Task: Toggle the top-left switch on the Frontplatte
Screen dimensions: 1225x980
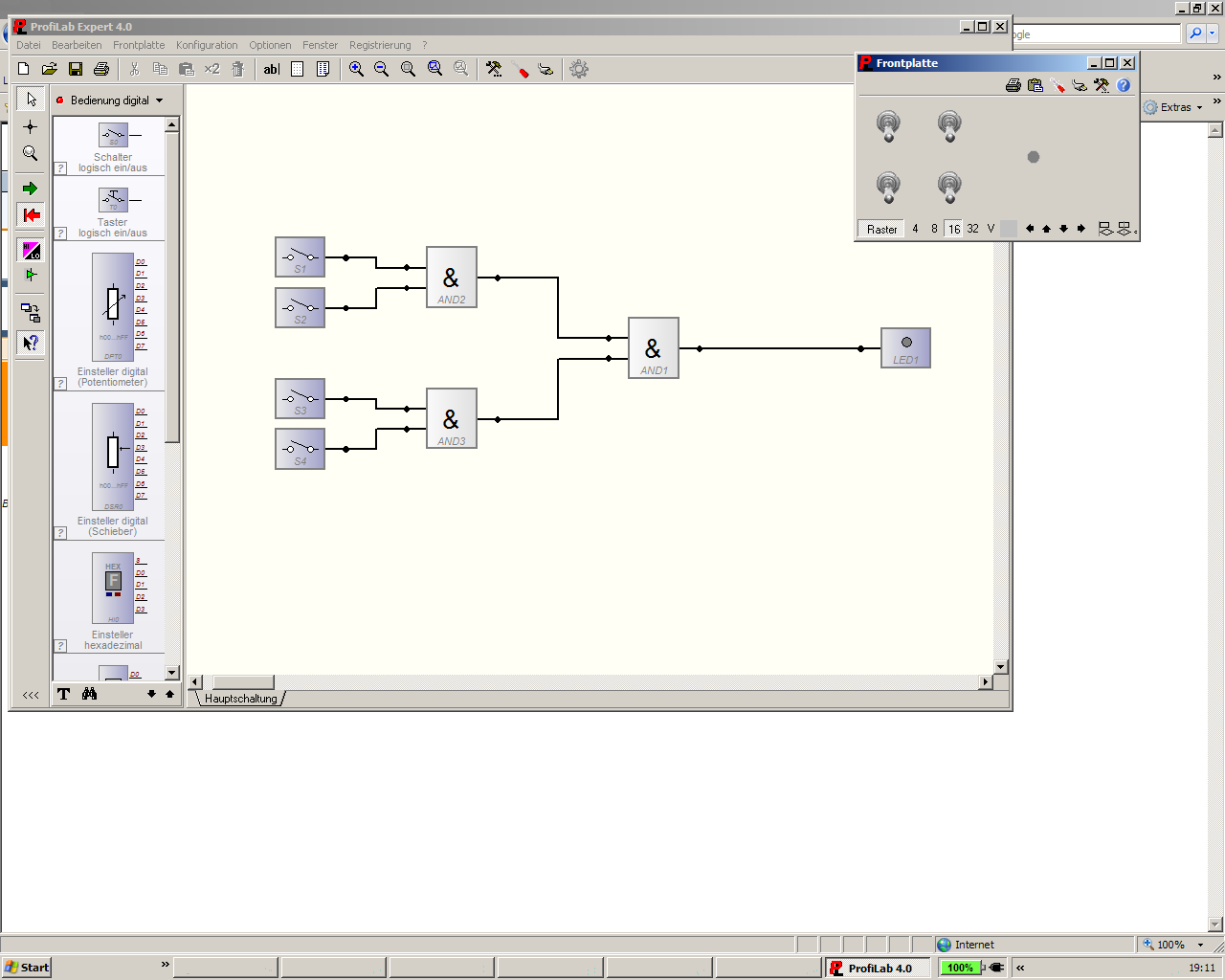Action: coord(888,125)
